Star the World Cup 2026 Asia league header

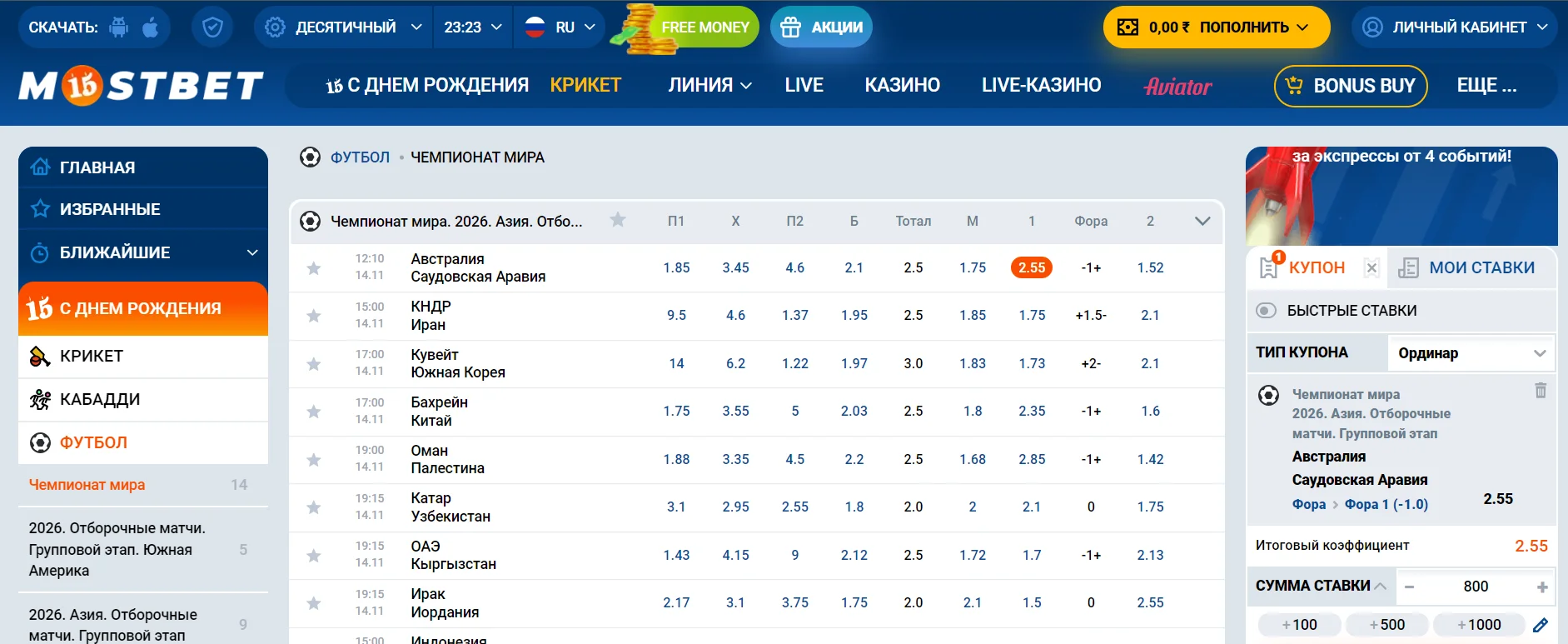pyautogui.click(x=618, y=220)
